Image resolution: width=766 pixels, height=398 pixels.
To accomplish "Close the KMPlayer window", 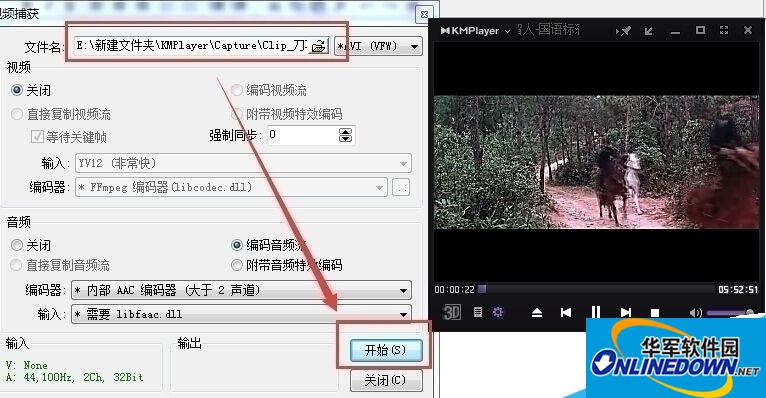I will point(748,30).
